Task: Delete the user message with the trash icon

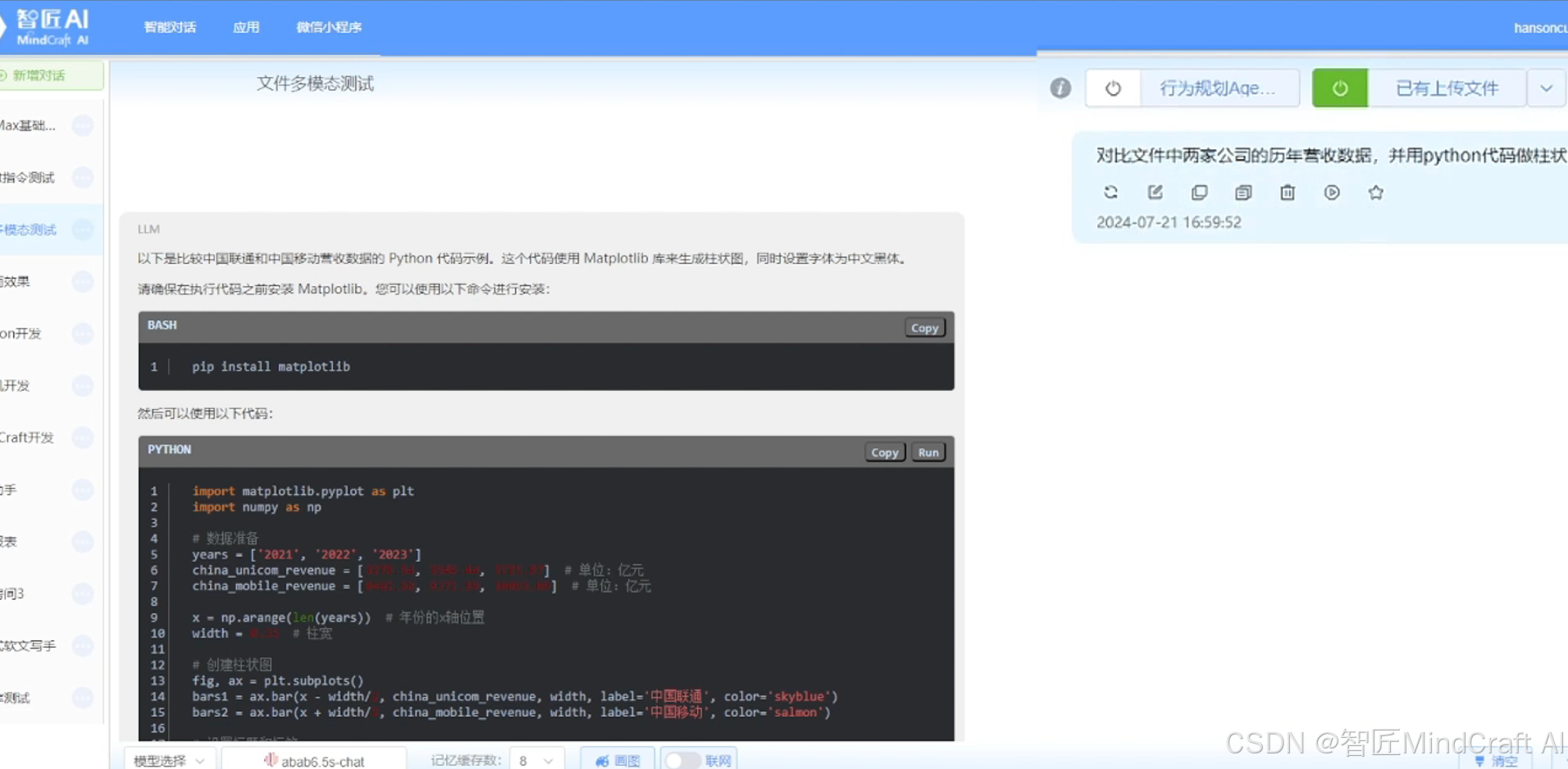Action: click(x=1288, y=192)
